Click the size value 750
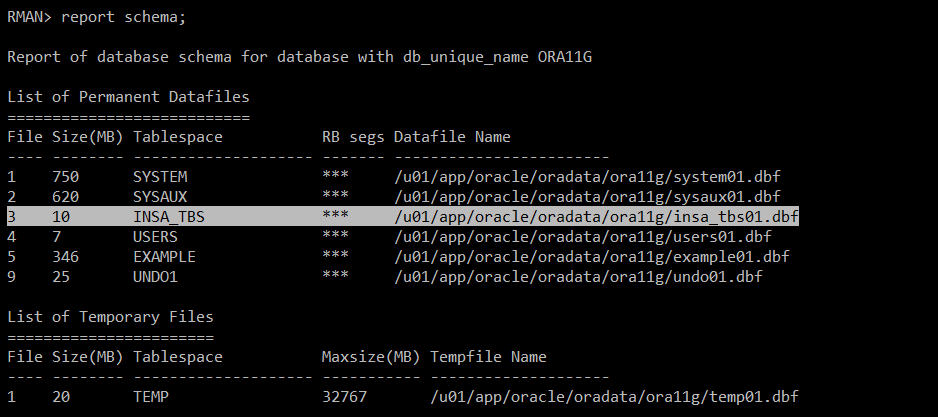The height and width of the screenshot is (417, 938). 65,177
